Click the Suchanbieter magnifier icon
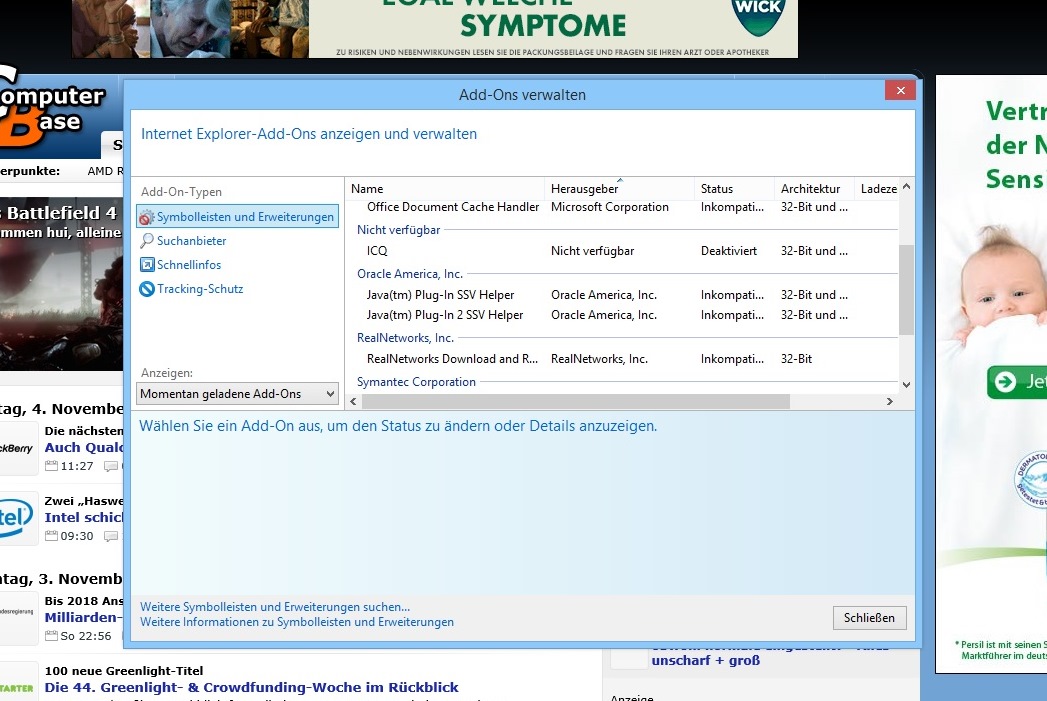This screenshot has height=701, width=1047. tap(147, 241)
